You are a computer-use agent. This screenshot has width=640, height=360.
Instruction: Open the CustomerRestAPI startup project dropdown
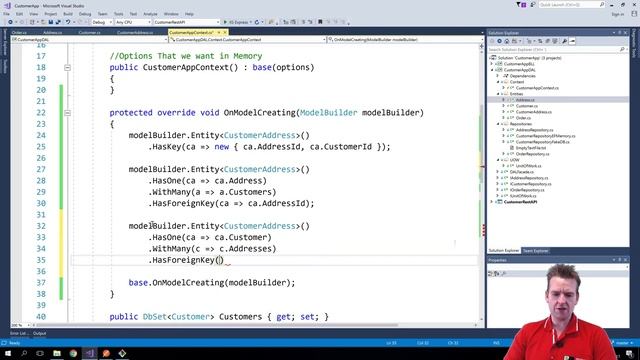pyautogui.click(x=187, y=22)
